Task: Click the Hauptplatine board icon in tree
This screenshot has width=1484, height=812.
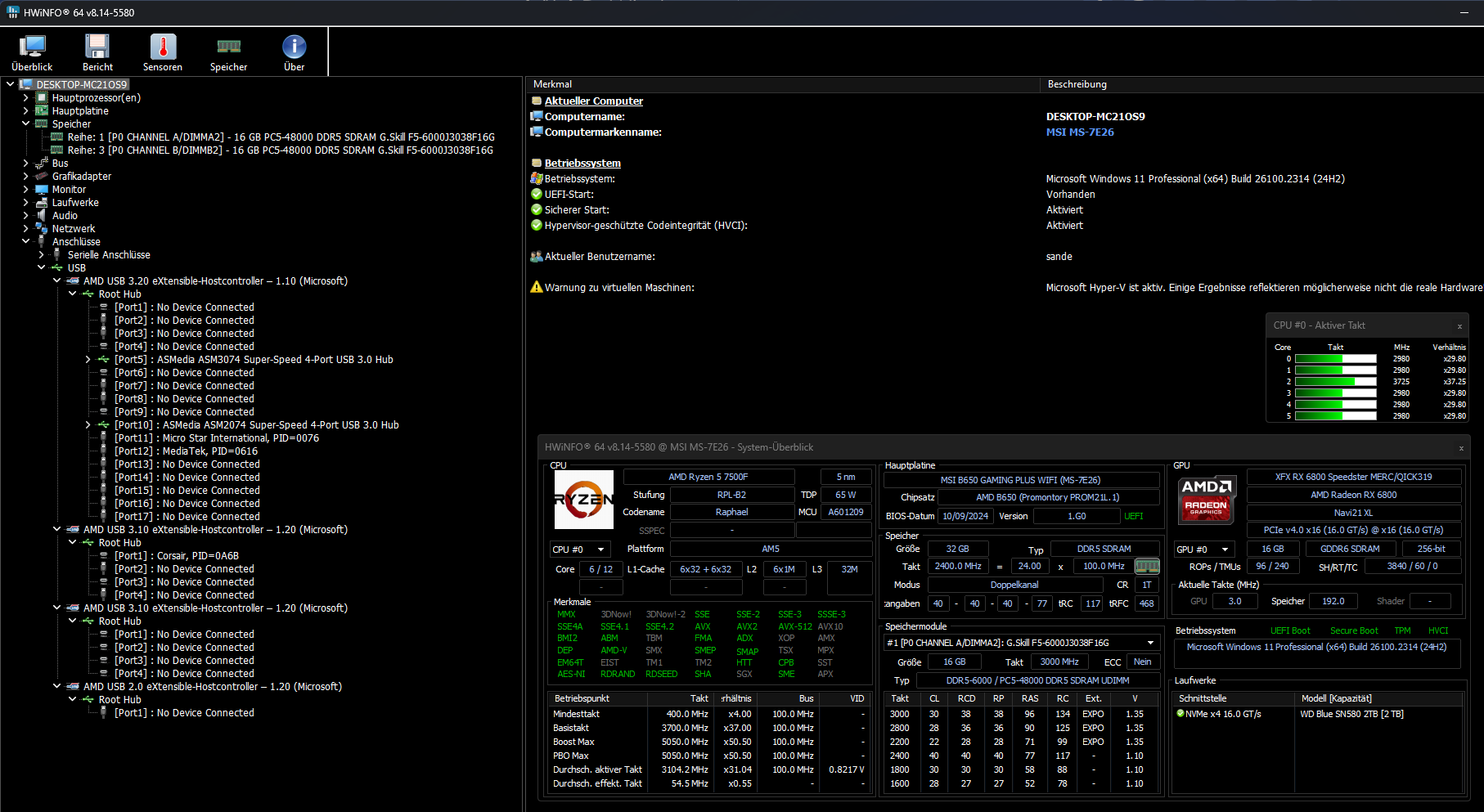Action: click(x=42, y=111)
